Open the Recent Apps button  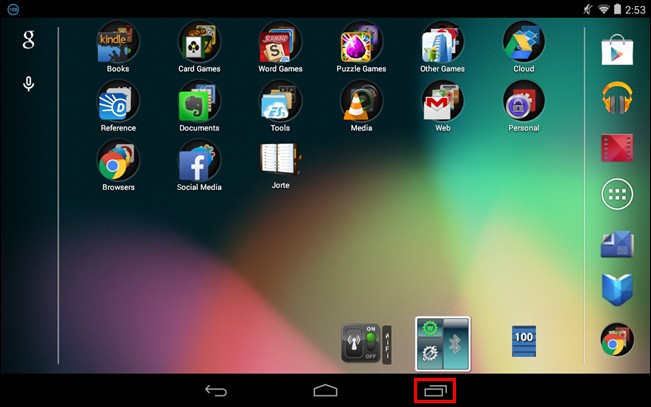coord(435,390)
